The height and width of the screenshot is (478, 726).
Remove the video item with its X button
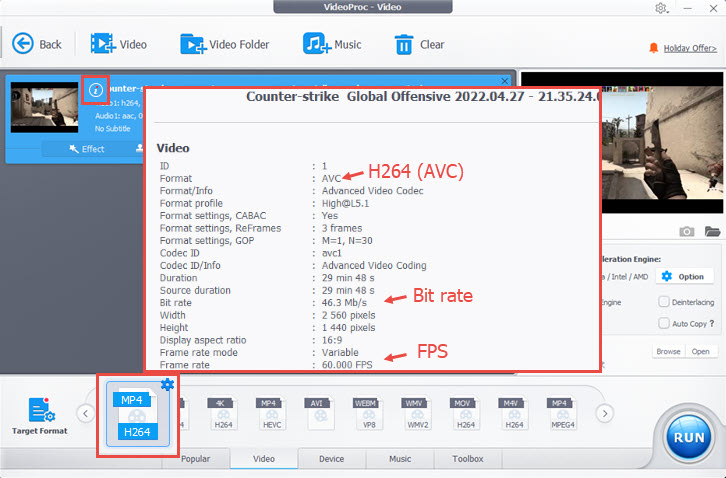click(x=505, y=81)
